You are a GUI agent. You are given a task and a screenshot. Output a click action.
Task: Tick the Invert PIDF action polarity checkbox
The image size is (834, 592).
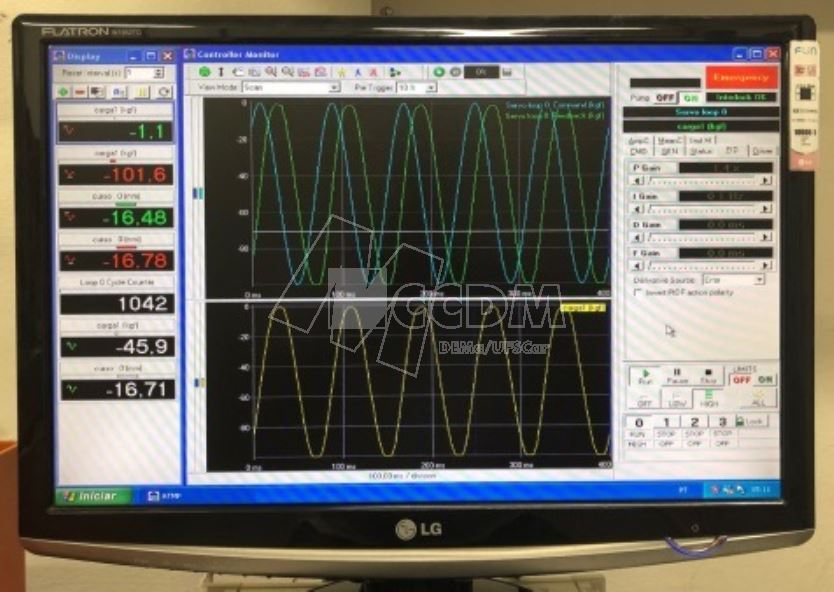[638, 293]
